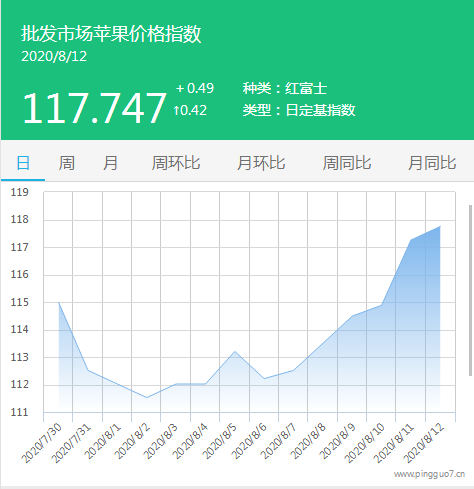Switch to 月环比 tab
Viewport: 474px width, 489px height.
click(x=261, y=163)
